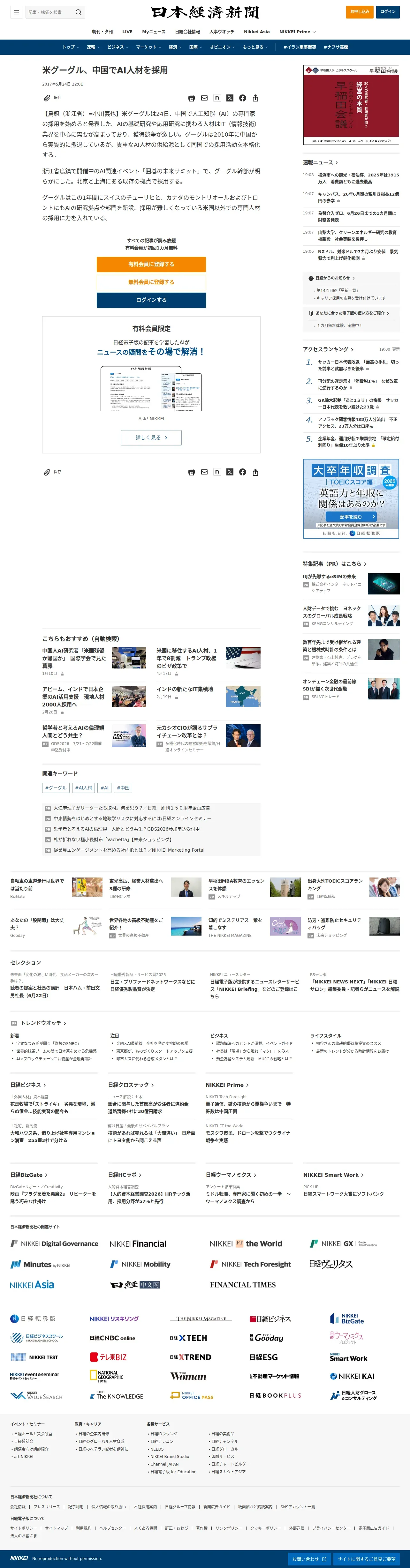Screen dimensions: 410x1568
Task: Click the beginner mark icon beside 電子版の使い方
Action: 311,313
